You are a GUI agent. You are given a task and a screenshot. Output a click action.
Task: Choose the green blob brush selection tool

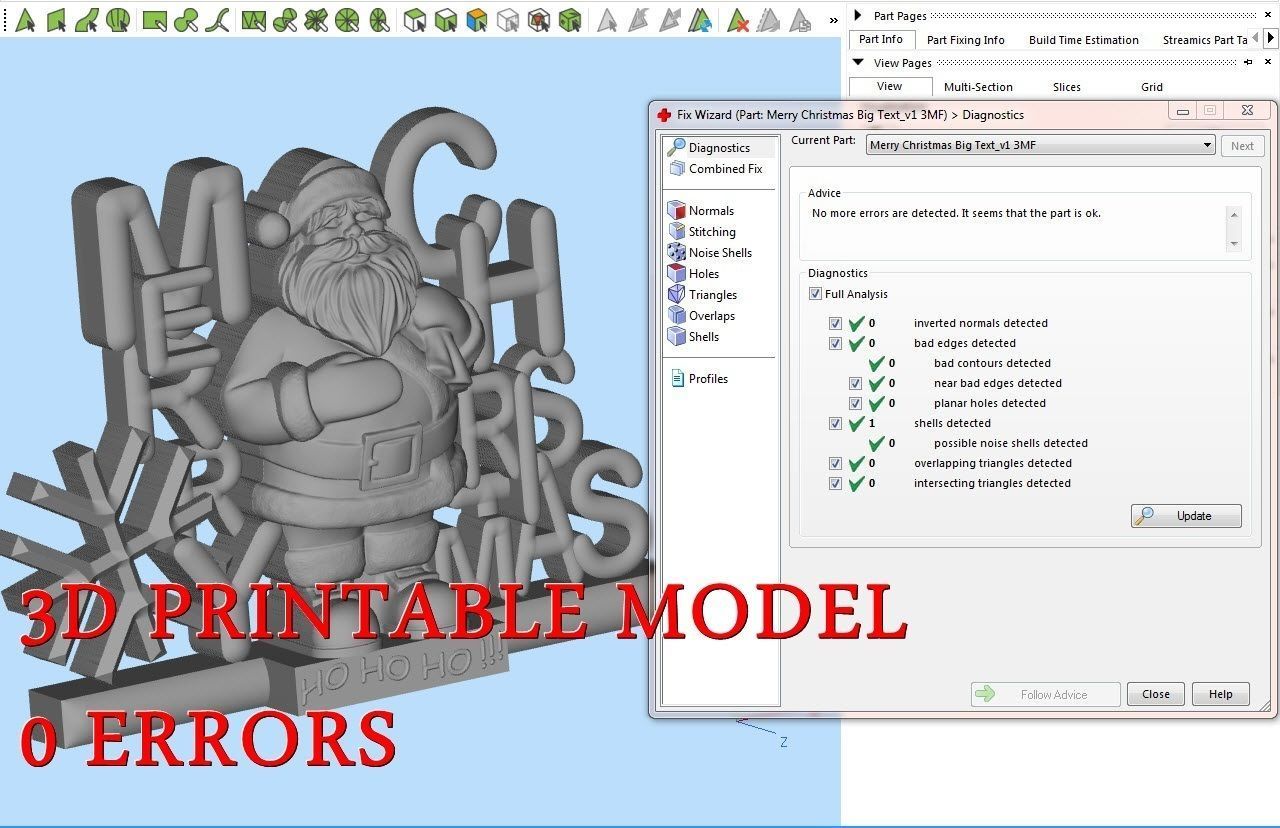pos(185,19)
